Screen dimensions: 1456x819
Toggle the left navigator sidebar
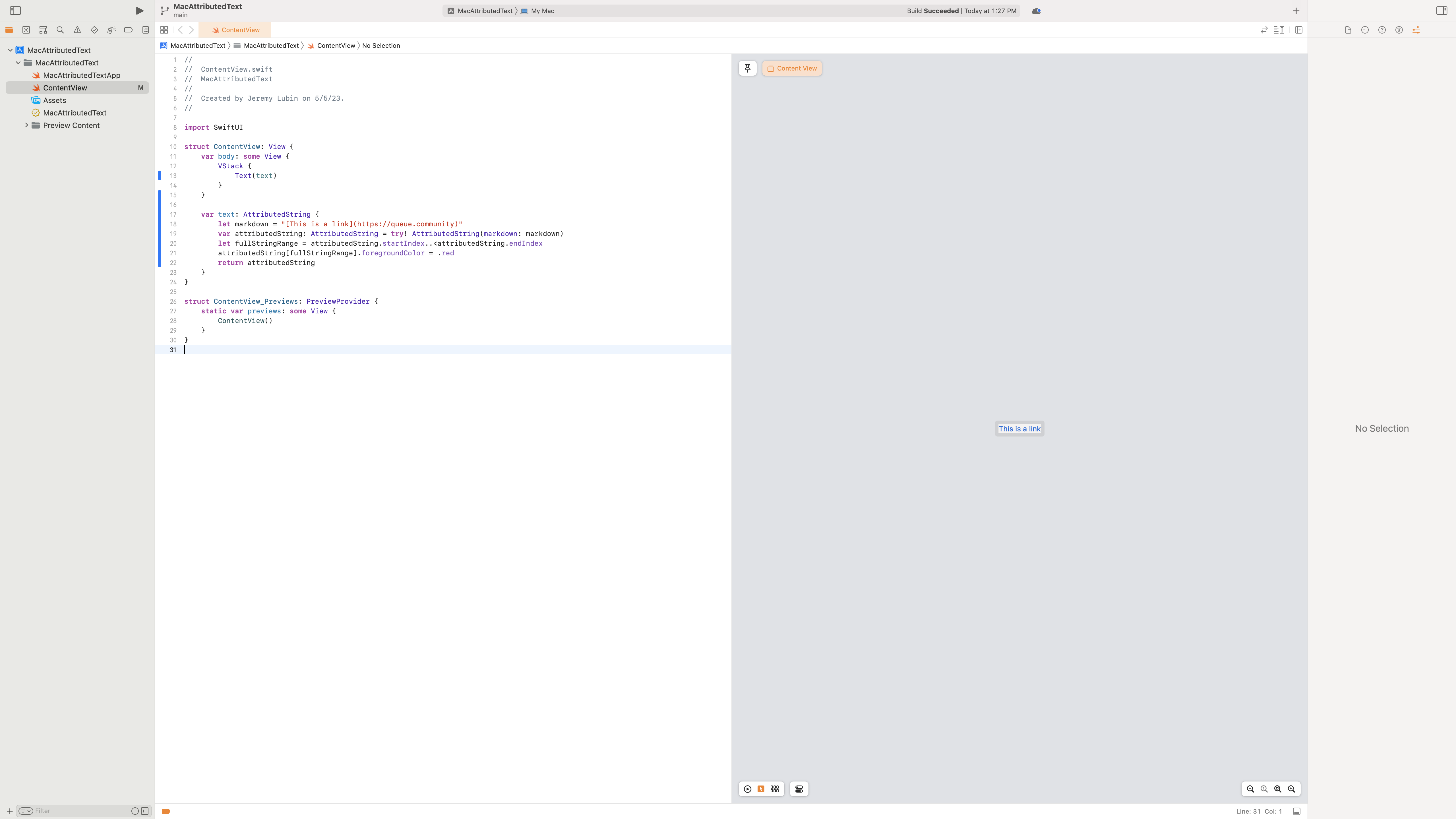point(15,11)
